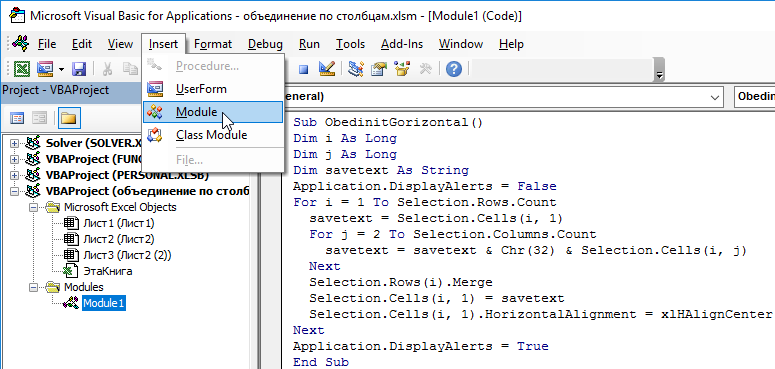Click the Insert UserForm toolbar icon
This screenshot has height=369, width=775.
[x=45, y=69]
